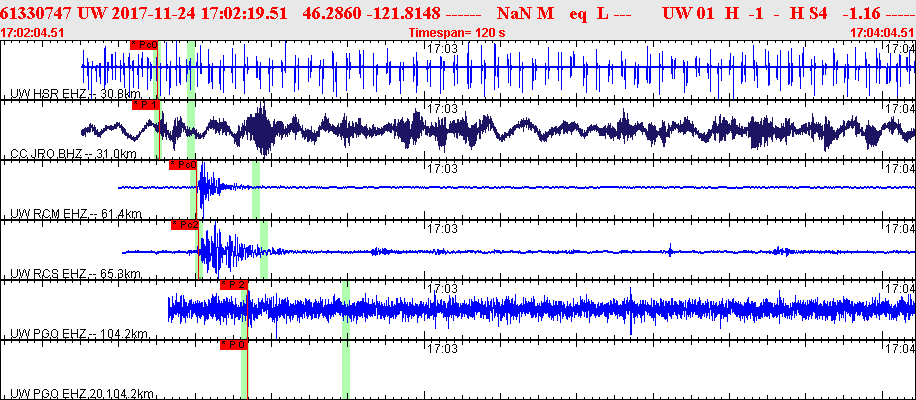Image resolution: width=916 pixels, height=400 pixels.
Task: Click the UW PGO EHZ 20 label at bottom
Action: 82,394
